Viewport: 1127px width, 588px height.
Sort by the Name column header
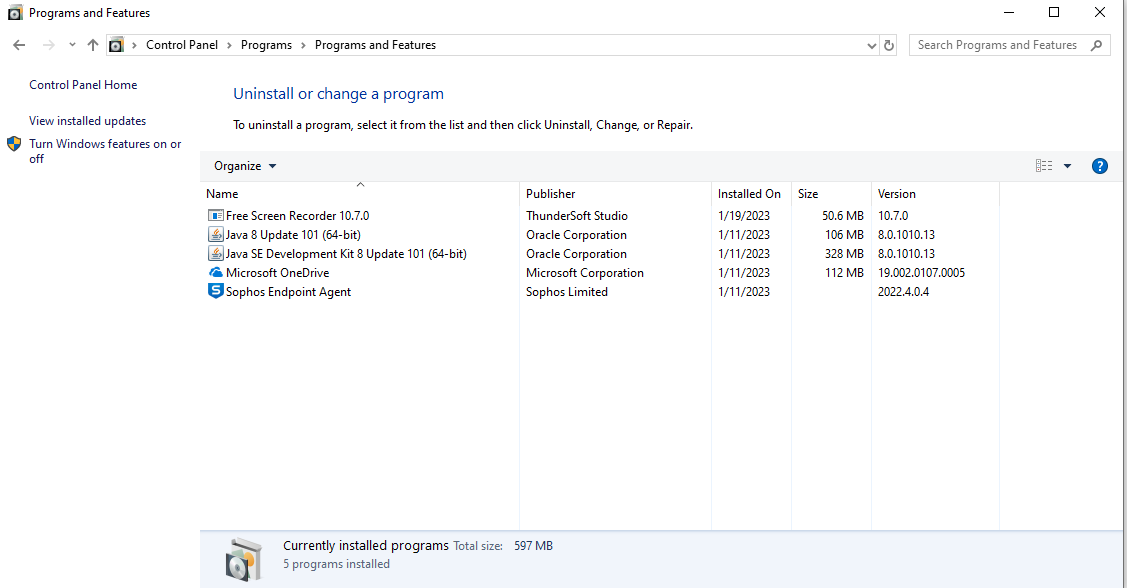coord(360,194)
